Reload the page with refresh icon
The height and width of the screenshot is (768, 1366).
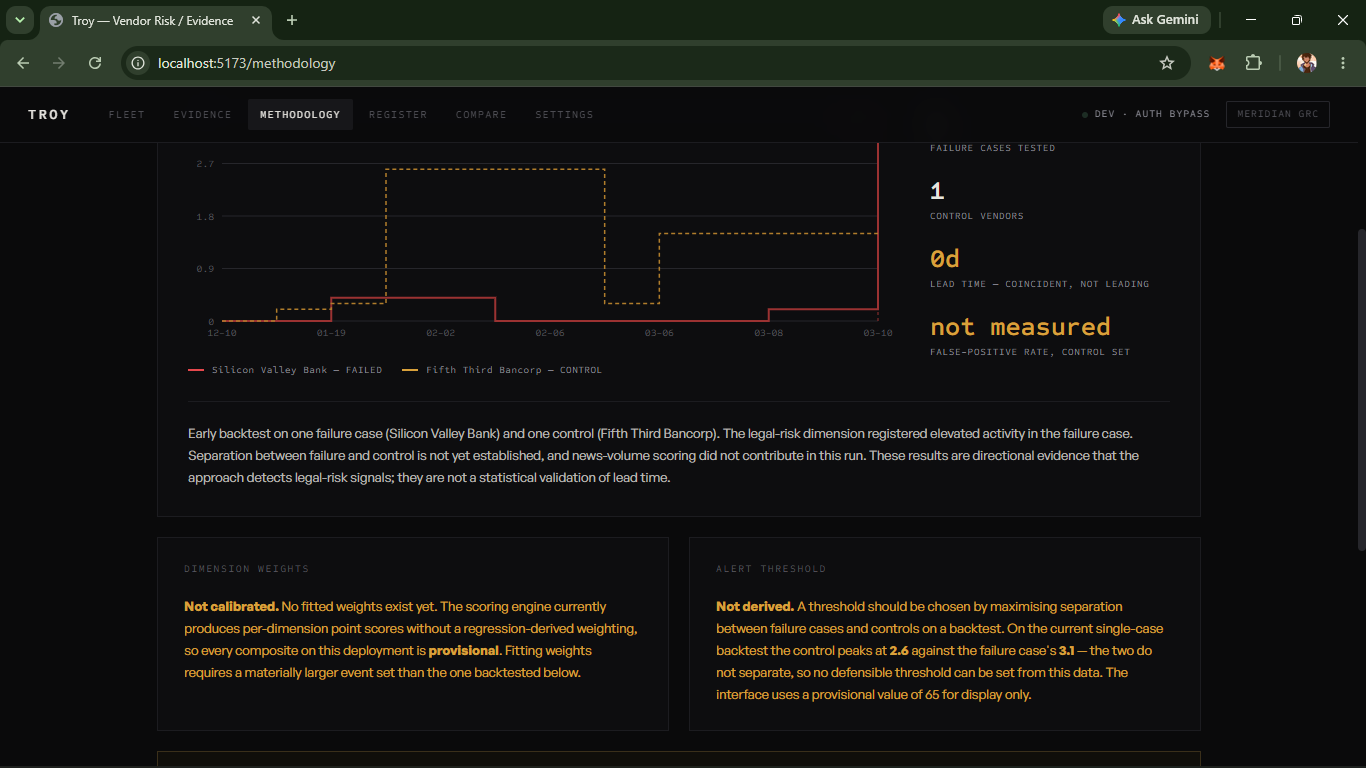point(95,63)
